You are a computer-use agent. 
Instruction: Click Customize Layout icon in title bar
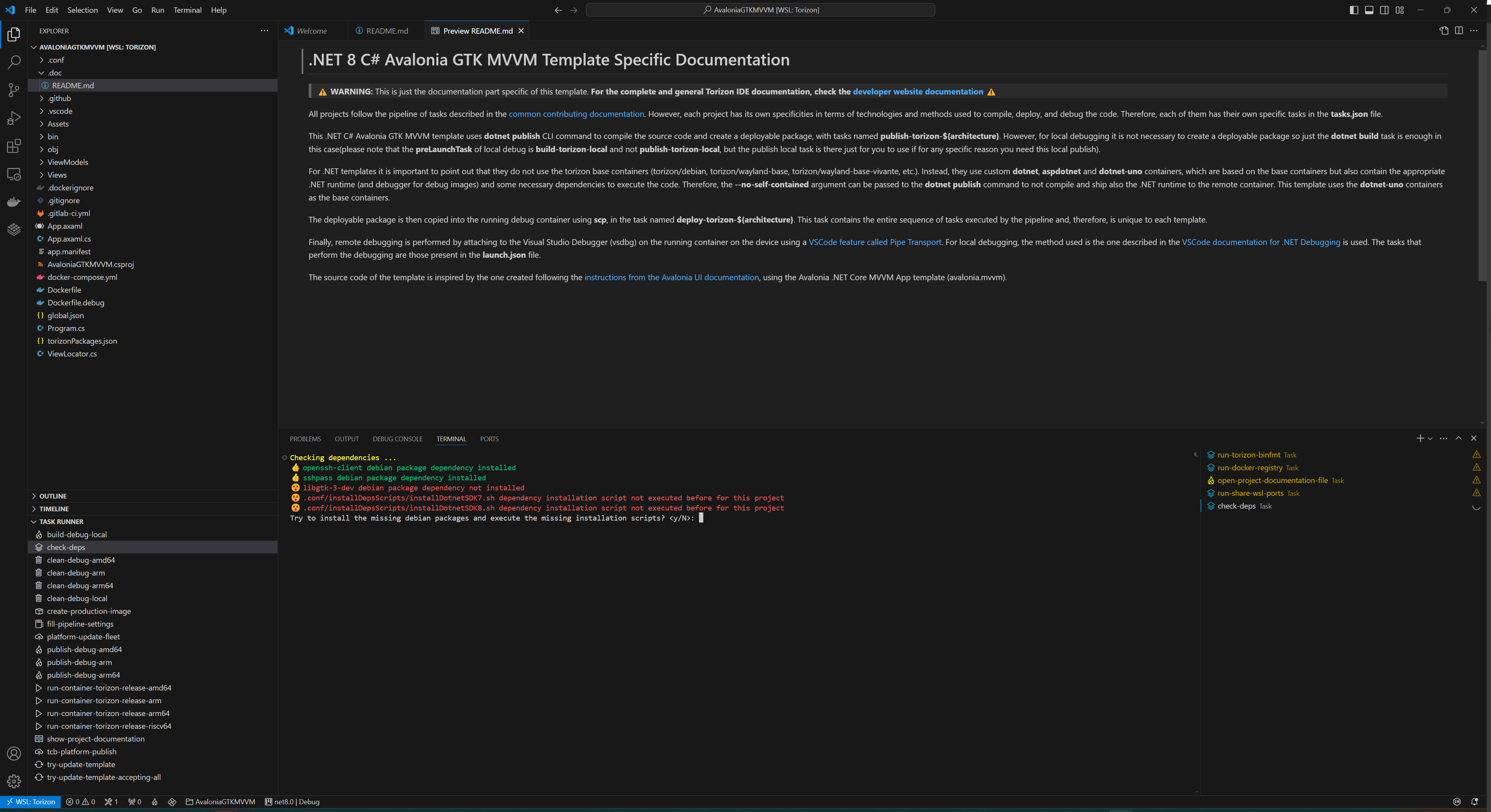pos(1400,10)
